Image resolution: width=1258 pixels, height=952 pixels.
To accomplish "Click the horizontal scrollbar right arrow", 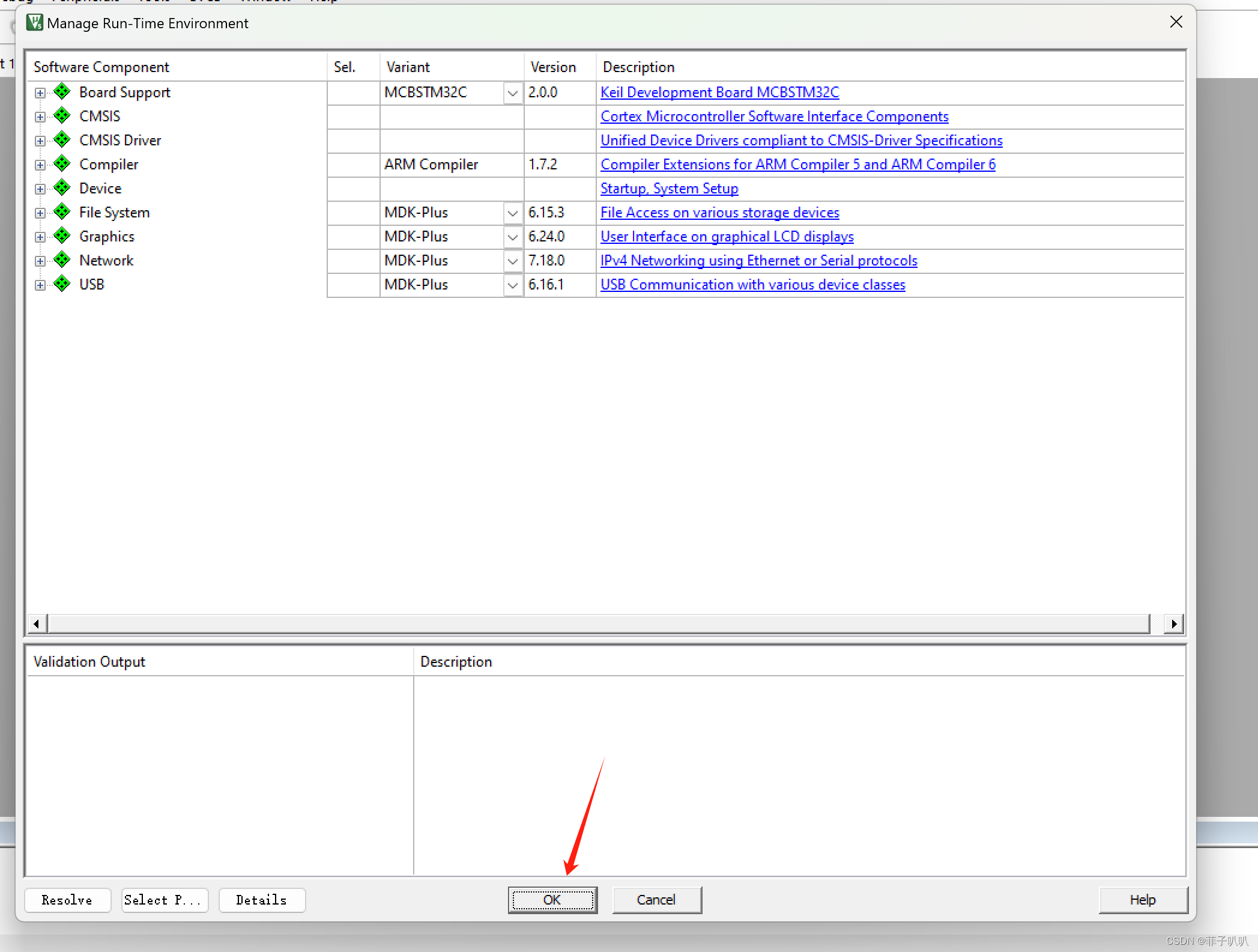I will 1173,623.
